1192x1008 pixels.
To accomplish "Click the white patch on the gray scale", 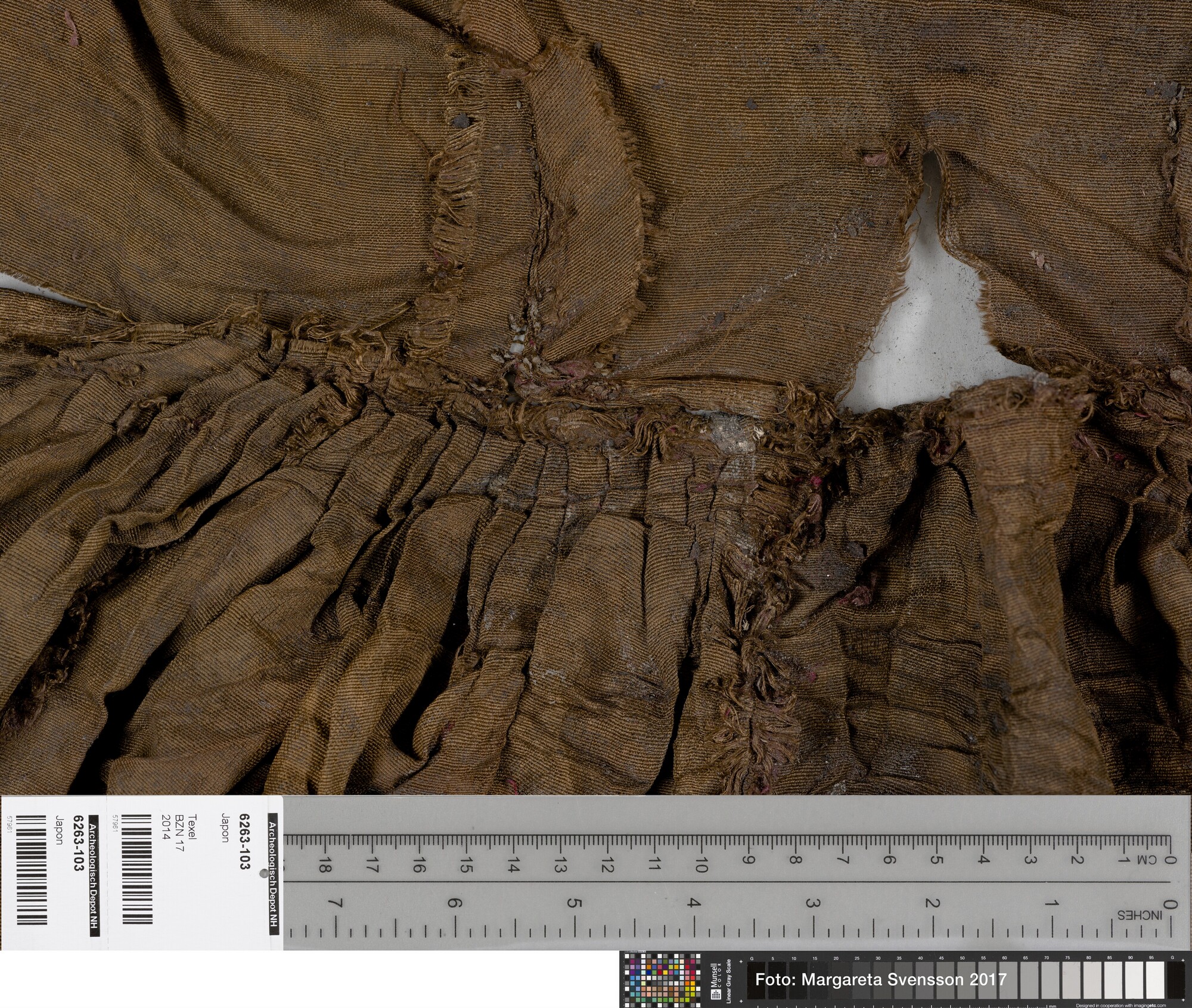I will click(x=1154, y=980).
